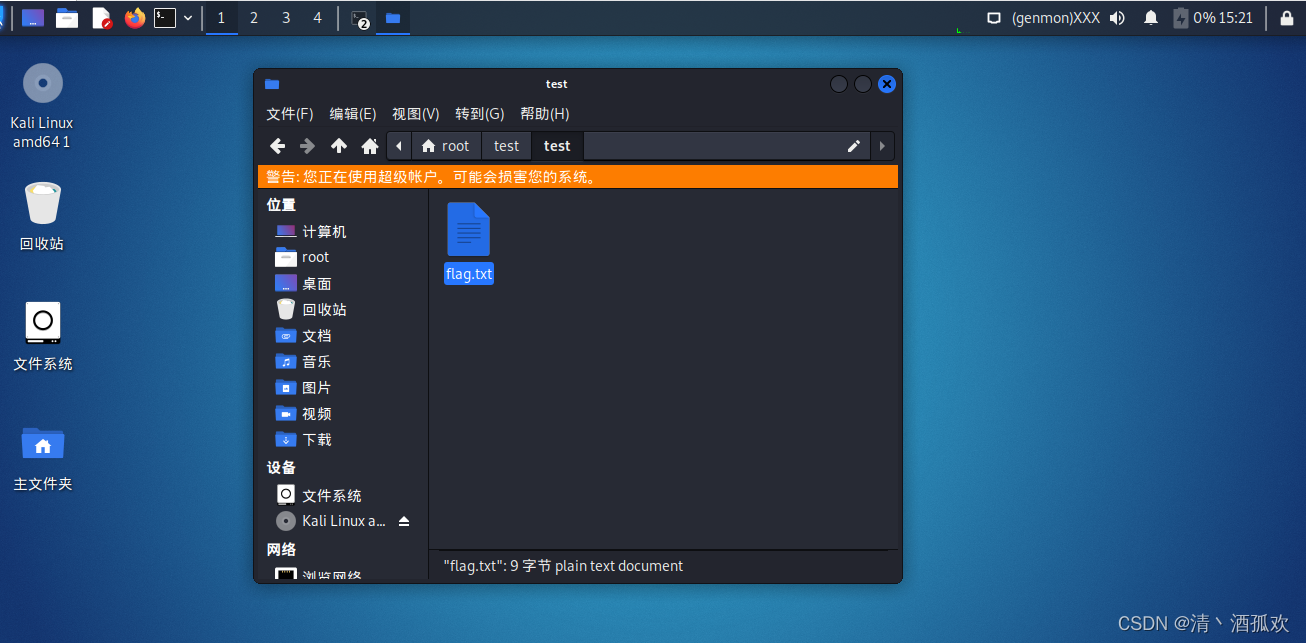1306x643 pixels.
Task: Click the orange superuser warning bar
Action: (578, 177)
